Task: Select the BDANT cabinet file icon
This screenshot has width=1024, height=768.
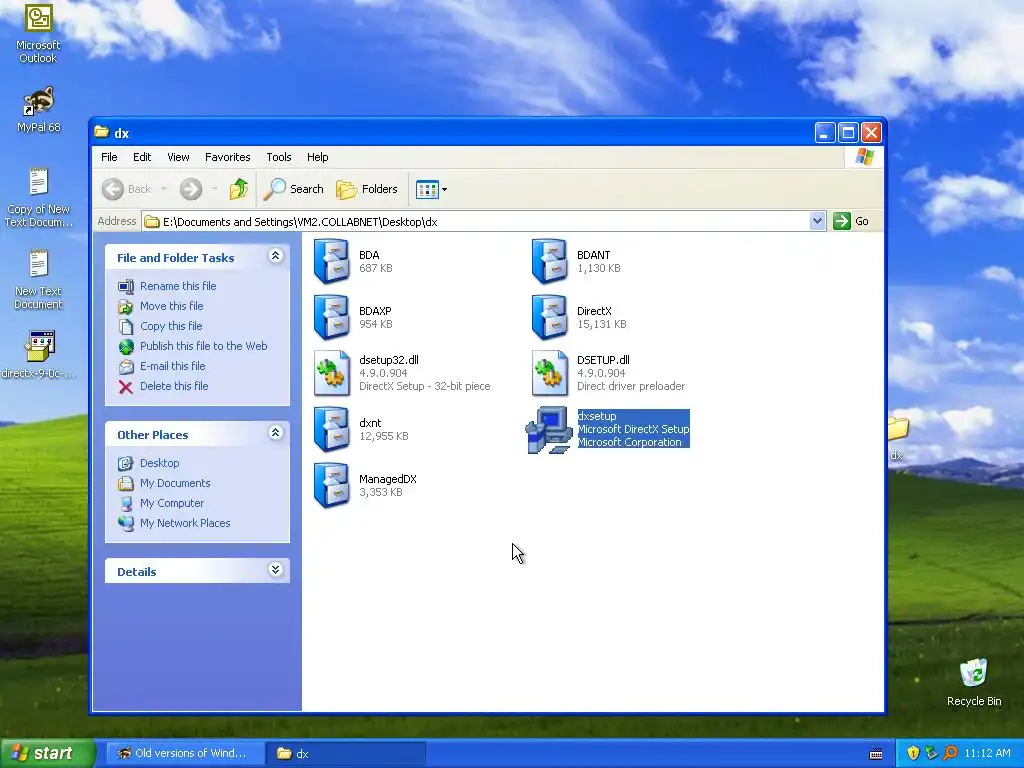Action: click(549, 261)
